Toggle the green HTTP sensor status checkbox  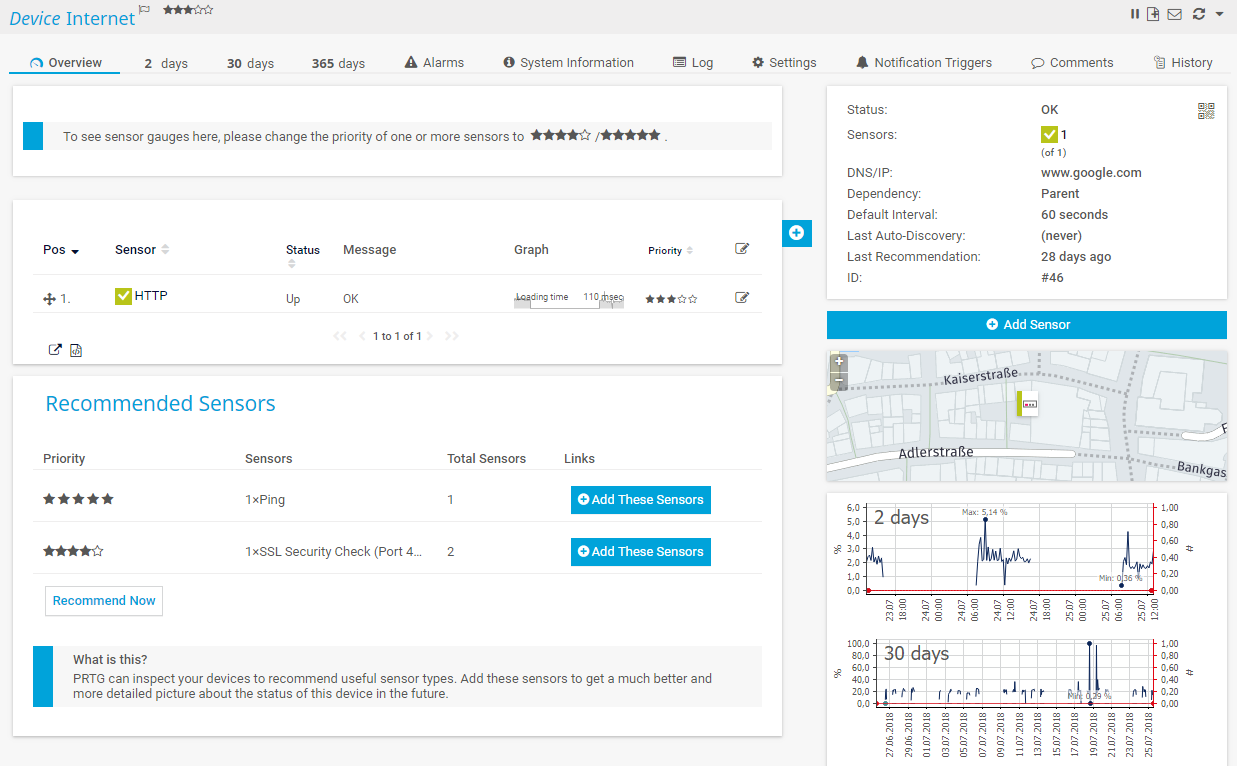coord(123,296)
